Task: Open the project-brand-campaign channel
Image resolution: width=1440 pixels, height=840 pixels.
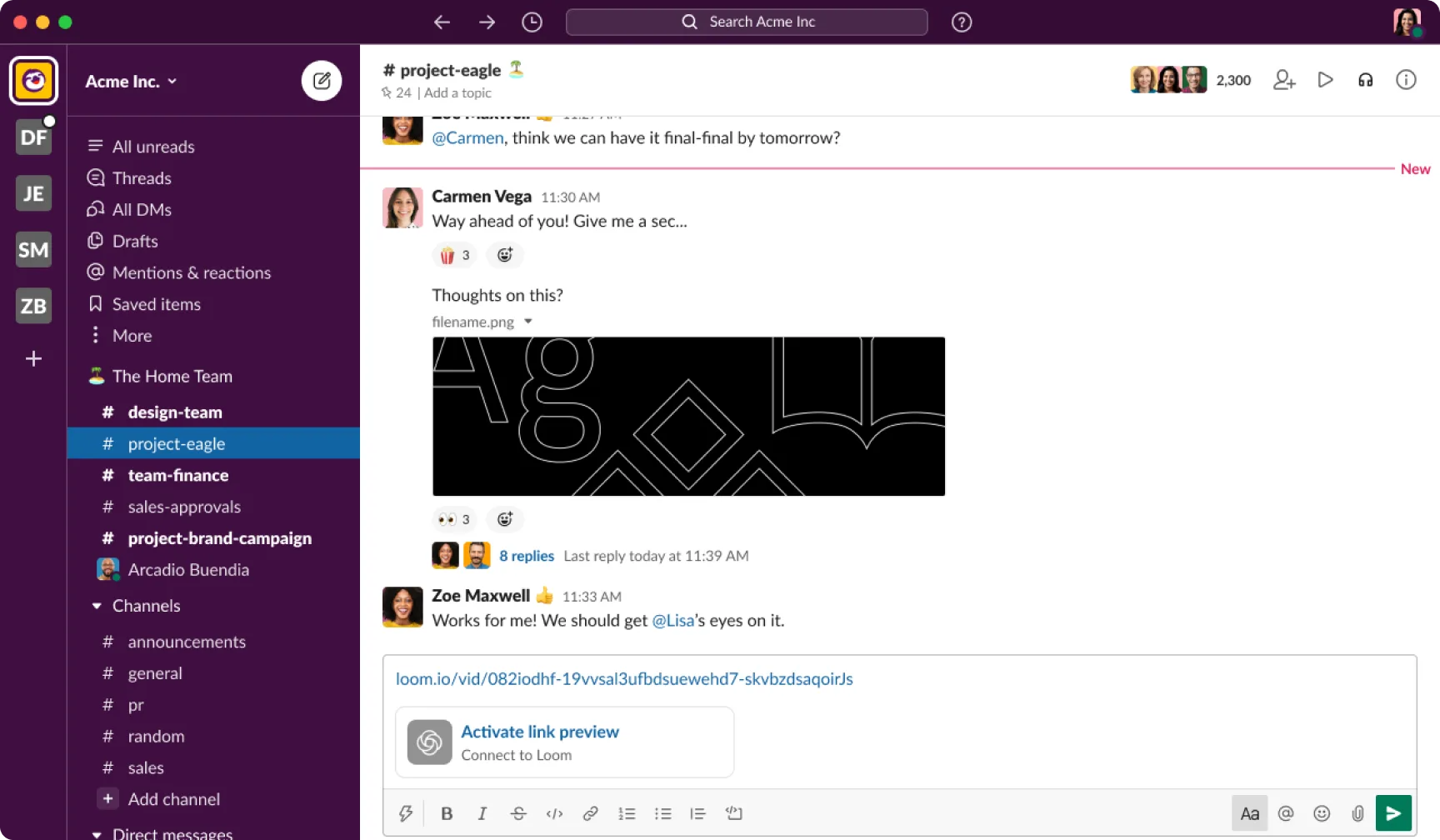Action: pos(213,538)
